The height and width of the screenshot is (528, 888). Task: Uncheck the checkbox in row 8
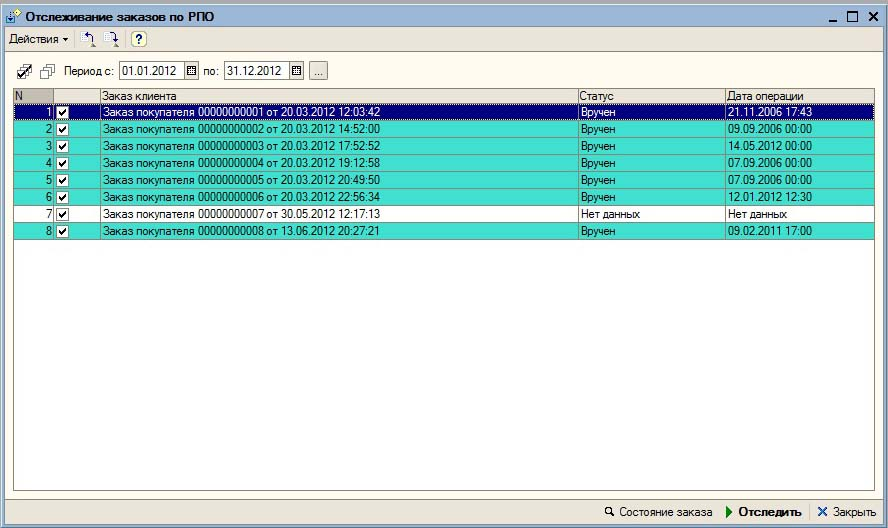point(62,231)
